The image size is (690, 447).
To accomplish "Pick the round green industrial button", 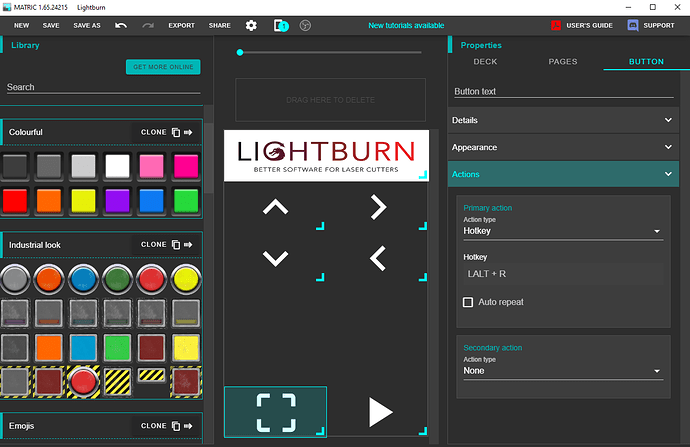I will [x=117, y=279].
